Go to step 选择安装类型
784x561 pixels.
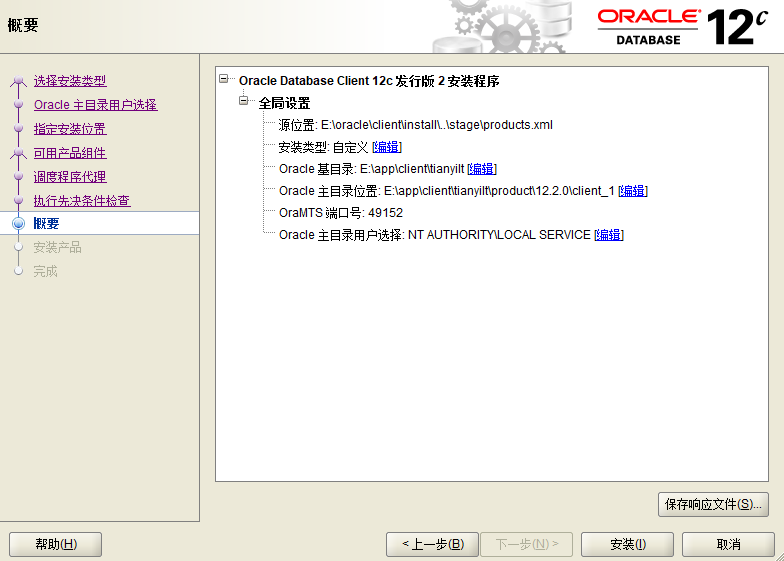(70, 81)
